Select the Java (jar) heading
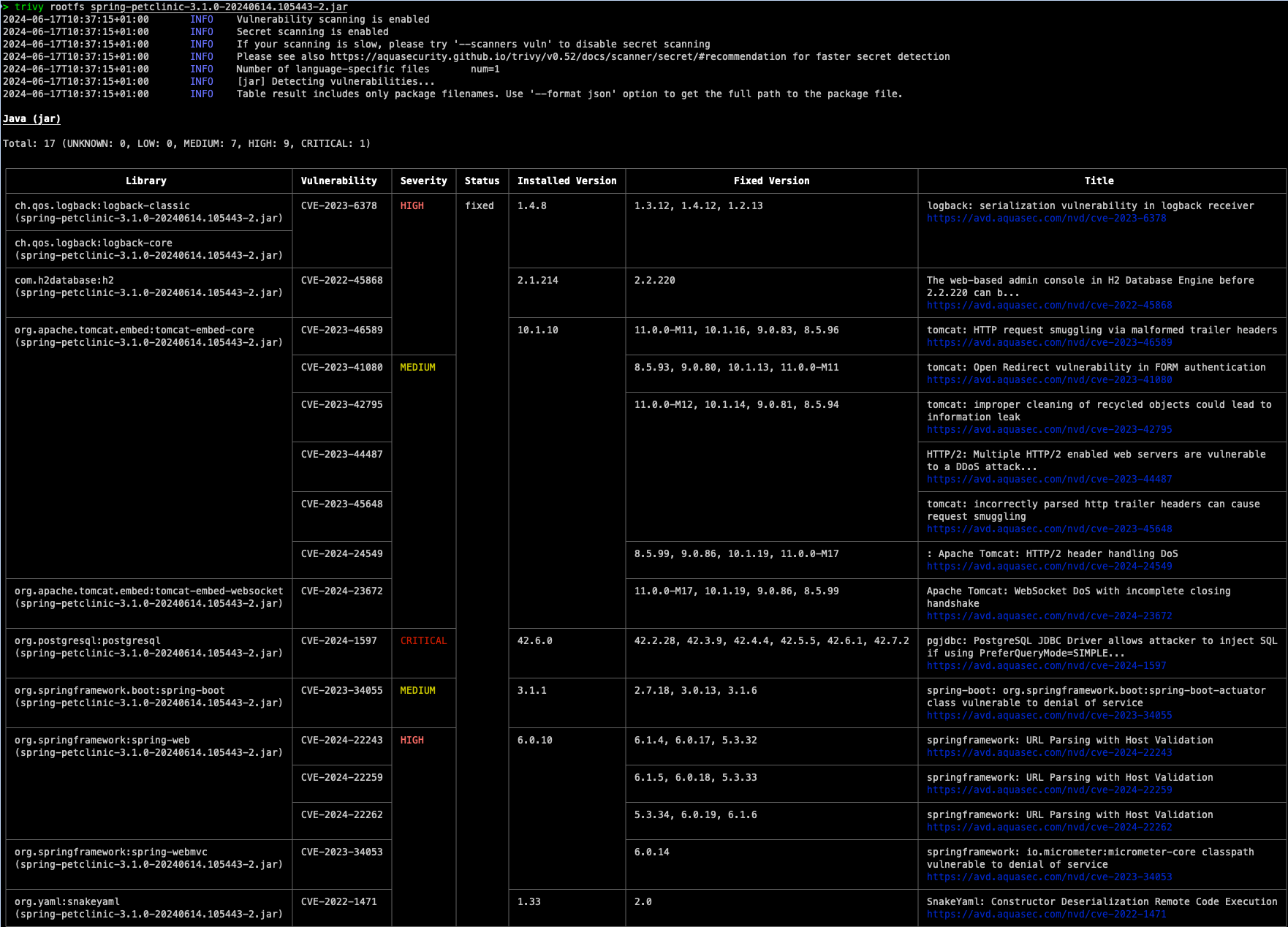1288x927 pixels. point(32,119)
